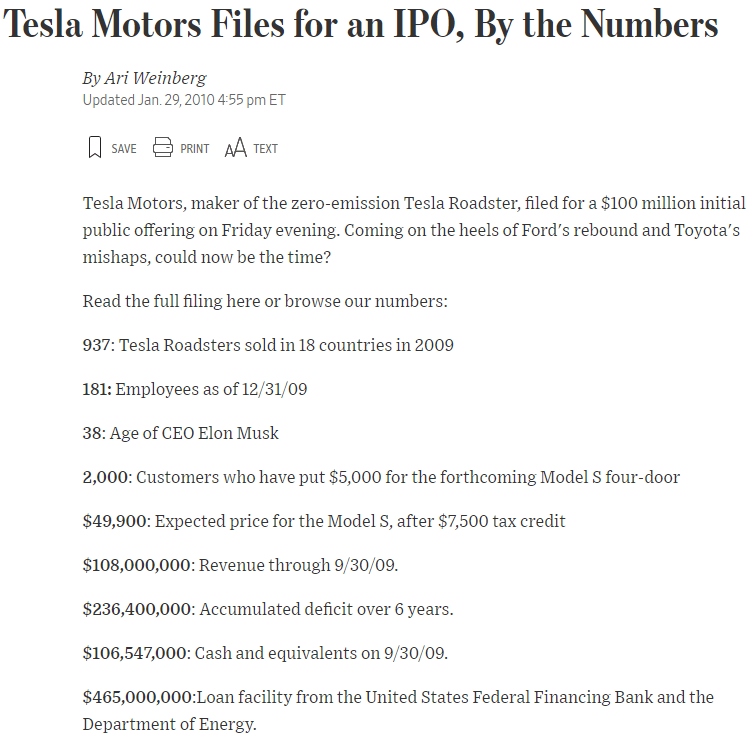Click the $465,000,000 loan facility line
The height and width of the screenshot is (738, 755).
point(398,697)
